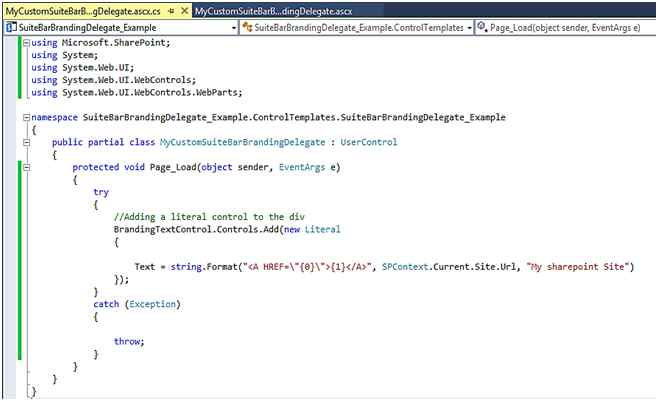Click BrandingTextControl.Controls.Add in code
The width and height of the screenshot is (658, 401).
coord(196,229)
